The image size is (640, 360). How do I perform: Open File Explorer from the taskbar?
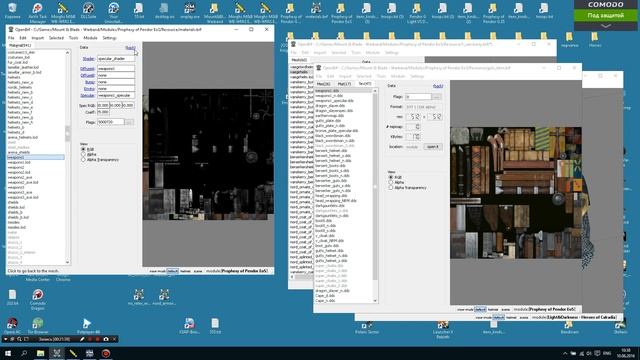40,353
